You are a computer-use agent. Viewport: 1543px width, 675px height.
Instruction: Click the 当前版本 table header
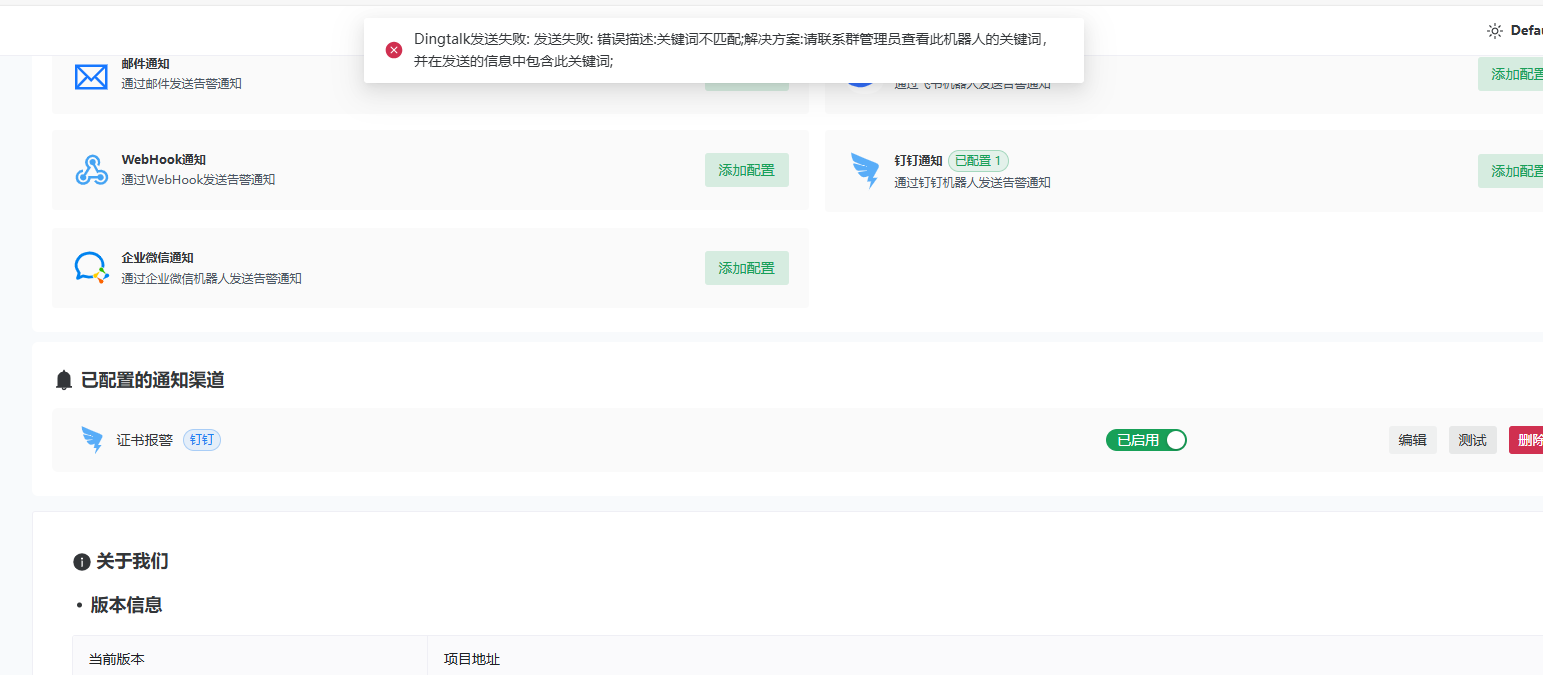pyautogui.click(x=117, y=660)
